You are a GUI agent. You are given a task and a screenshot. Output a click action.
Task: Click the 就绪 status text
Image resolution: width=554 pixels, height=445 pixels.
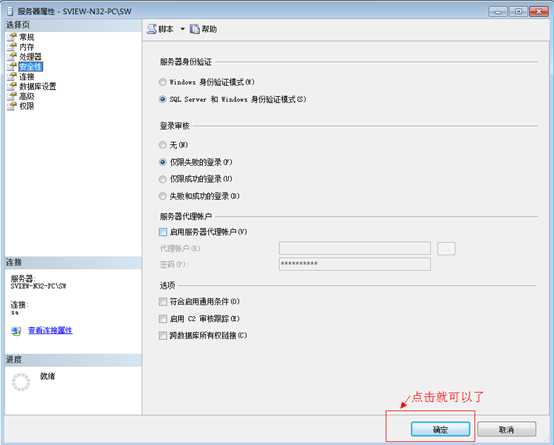tap(47, 376)
